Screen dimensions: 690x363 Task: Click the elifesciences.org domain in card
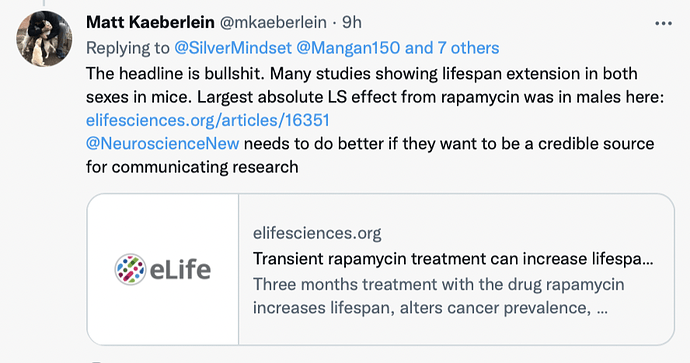click(x=317, y=233)
